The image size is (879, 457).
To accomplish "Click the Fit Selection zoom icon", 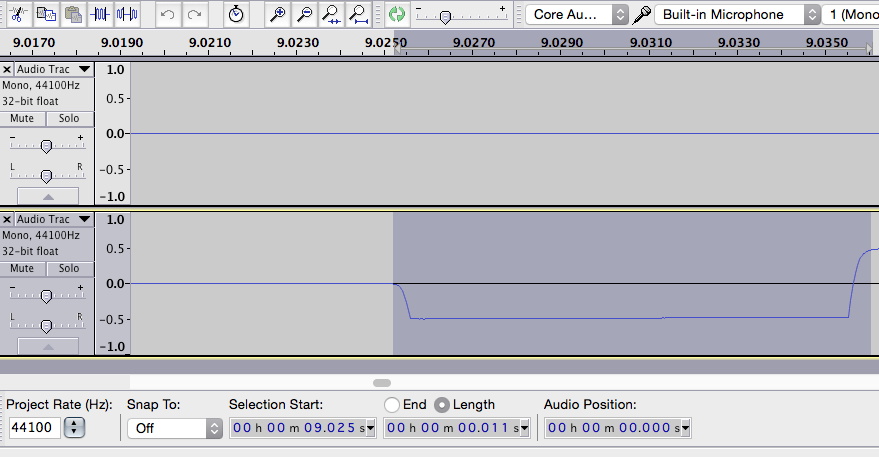I will tap(332, 14).
